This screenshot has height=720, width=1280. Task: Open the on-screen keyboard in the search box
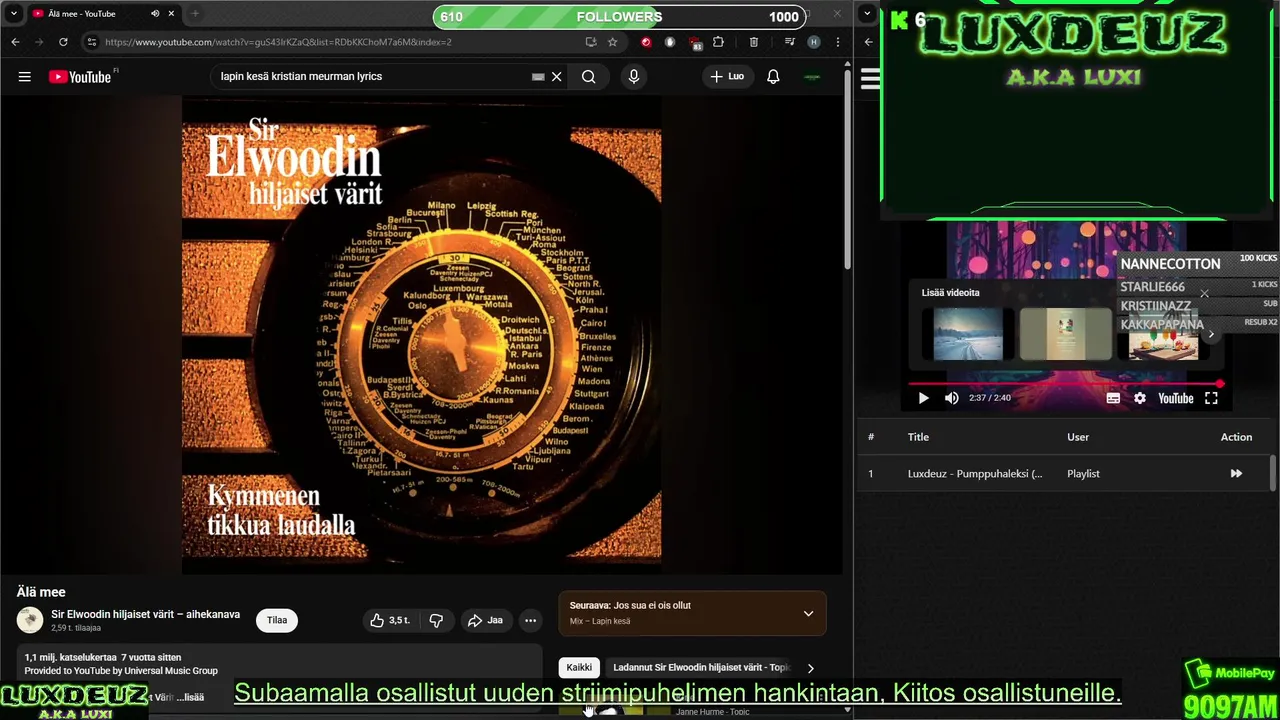click(538, 77)
